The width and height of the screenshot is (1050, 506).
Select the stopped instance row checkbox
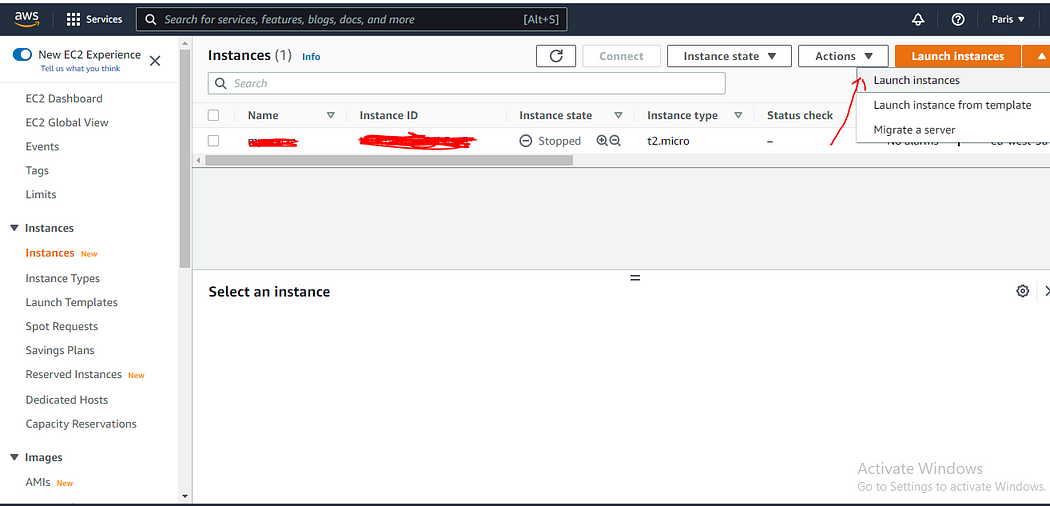pyautogui.click(x=214, y=141)
